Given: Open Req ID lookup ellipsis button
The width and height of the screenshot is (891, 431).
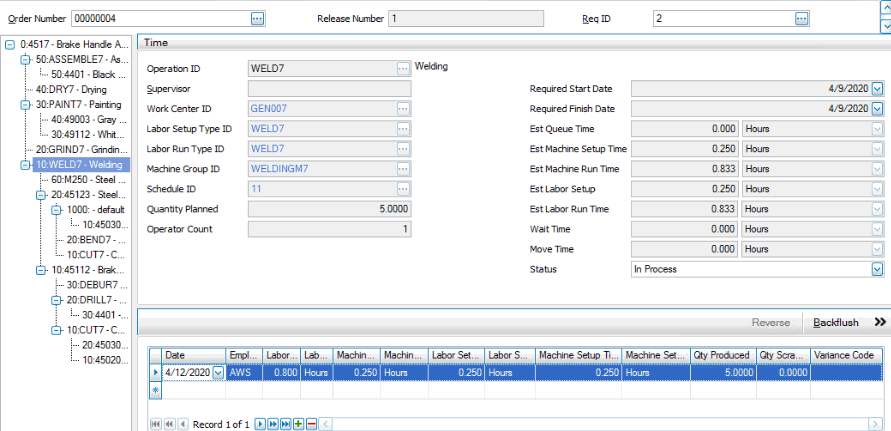Looking at the screenshot, I should point(801,18).
